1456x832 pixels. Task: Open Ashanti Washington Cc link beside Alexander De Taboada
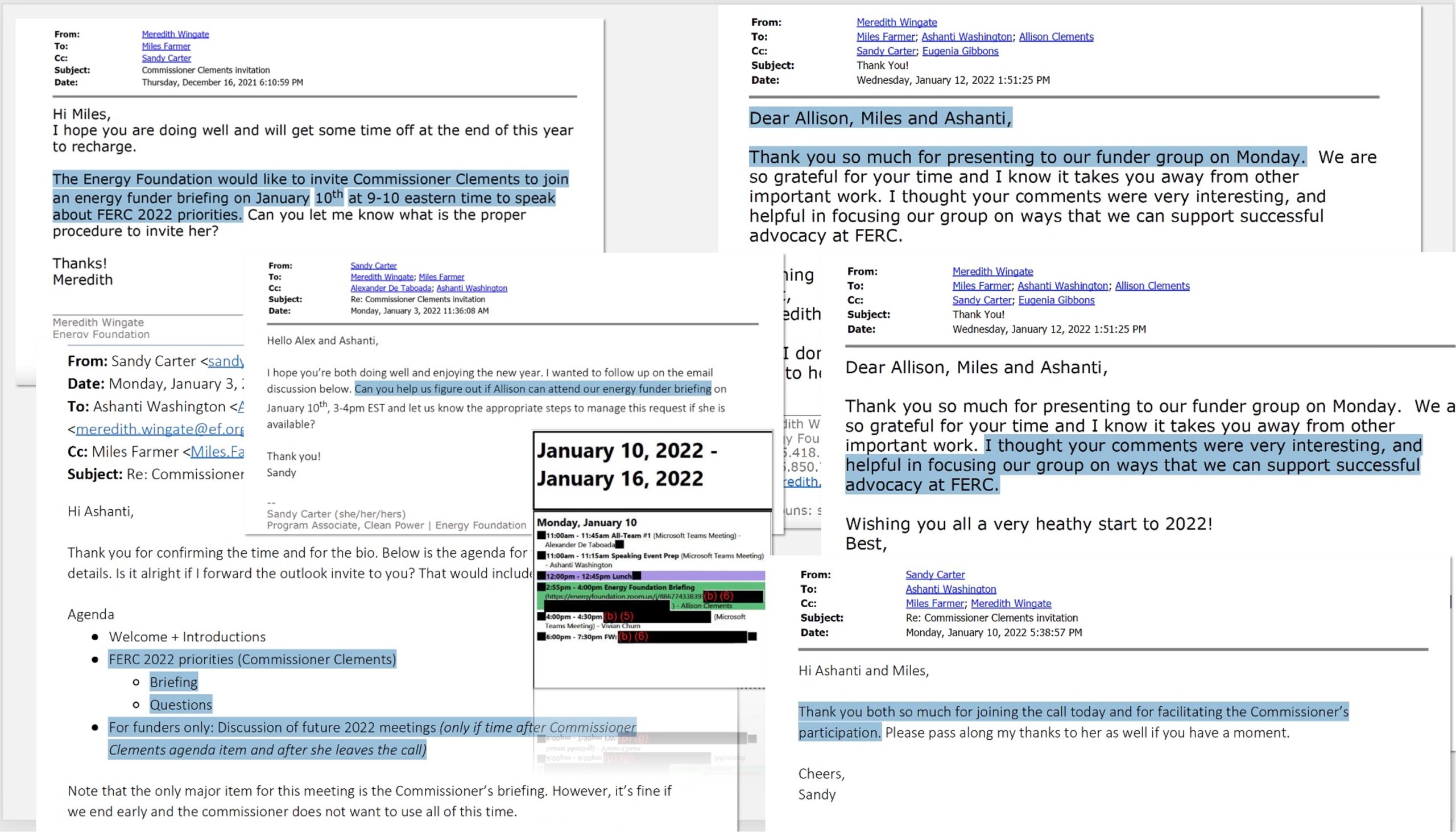tap(471, 288)
